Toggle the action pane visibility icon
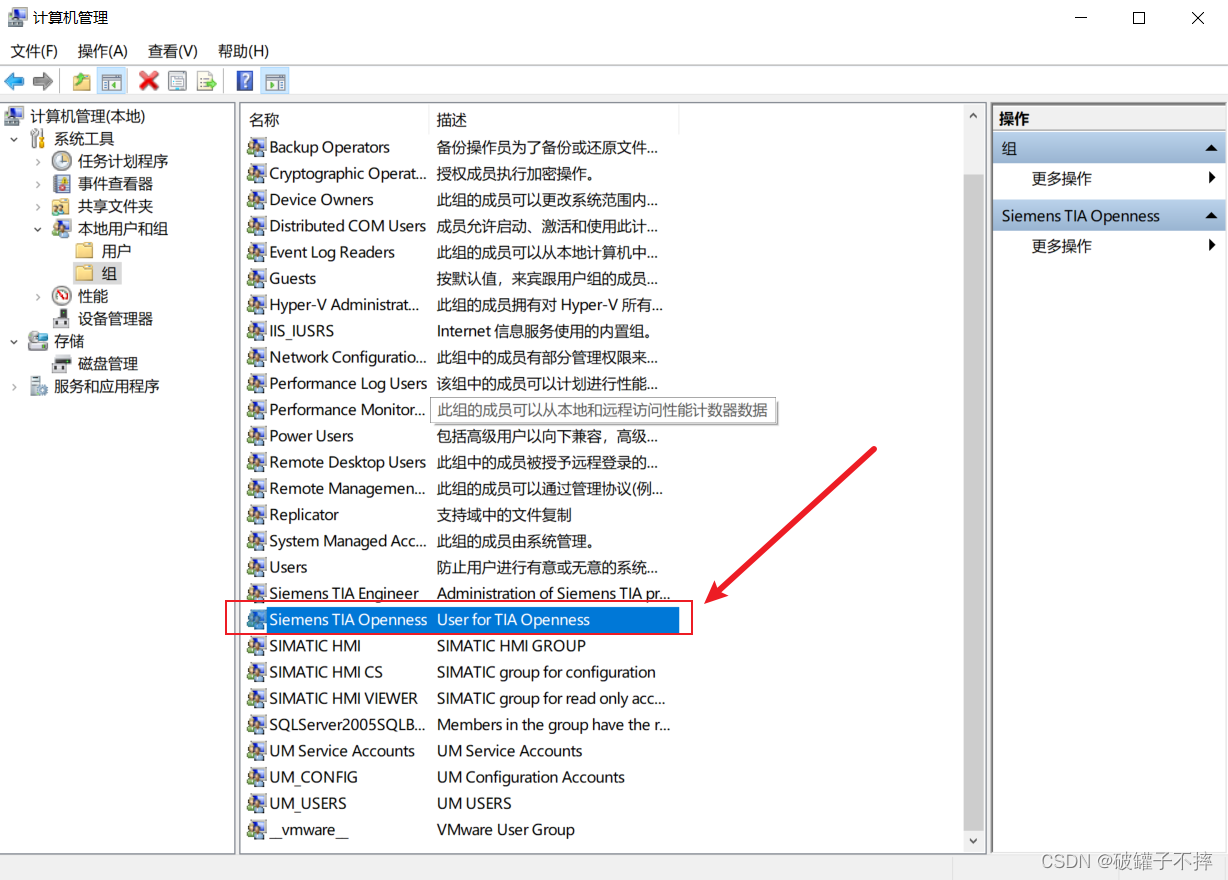Image resolution: width=1228 pixels, height=880 pixels. [x=273, y=81]
